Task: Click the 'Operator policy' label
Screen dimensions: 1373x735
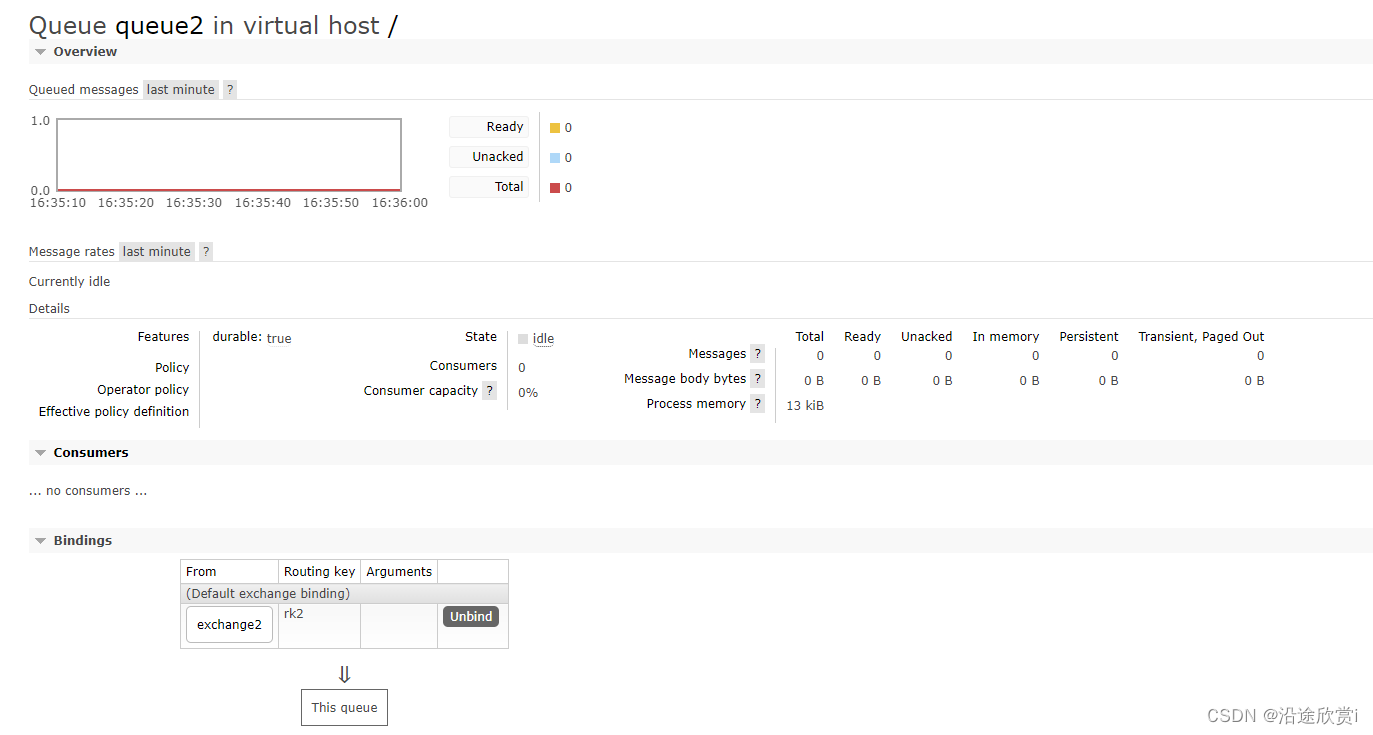Action: pyautogui.click(x=143, y=390)
